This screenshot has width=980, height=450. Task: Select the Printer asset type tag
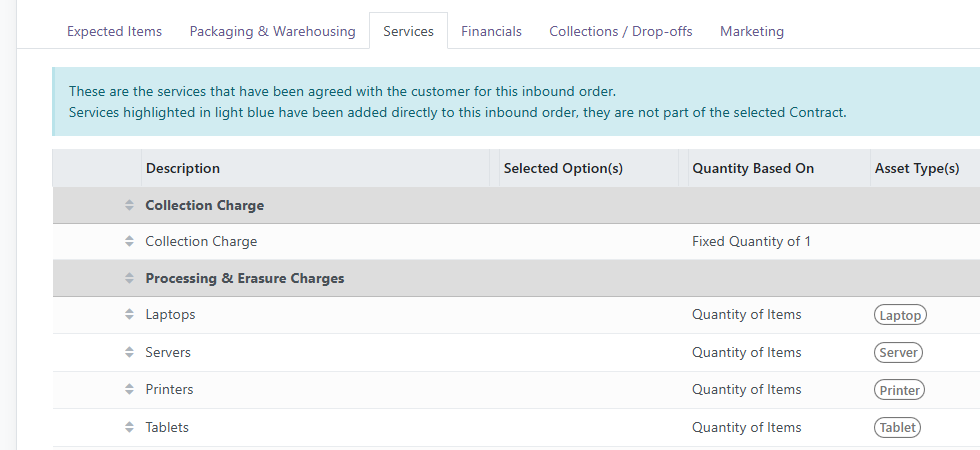(899, 390)
